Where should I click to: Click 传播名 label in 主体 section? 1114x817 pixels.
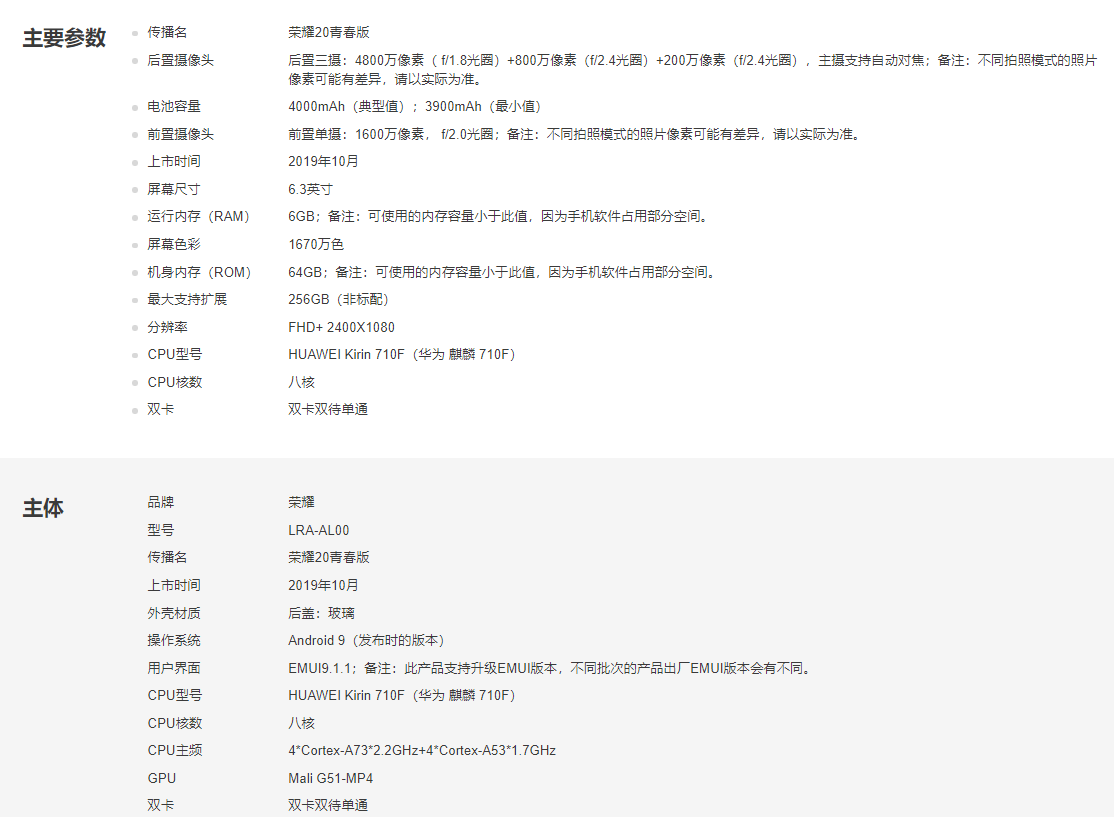pos(167,557)
